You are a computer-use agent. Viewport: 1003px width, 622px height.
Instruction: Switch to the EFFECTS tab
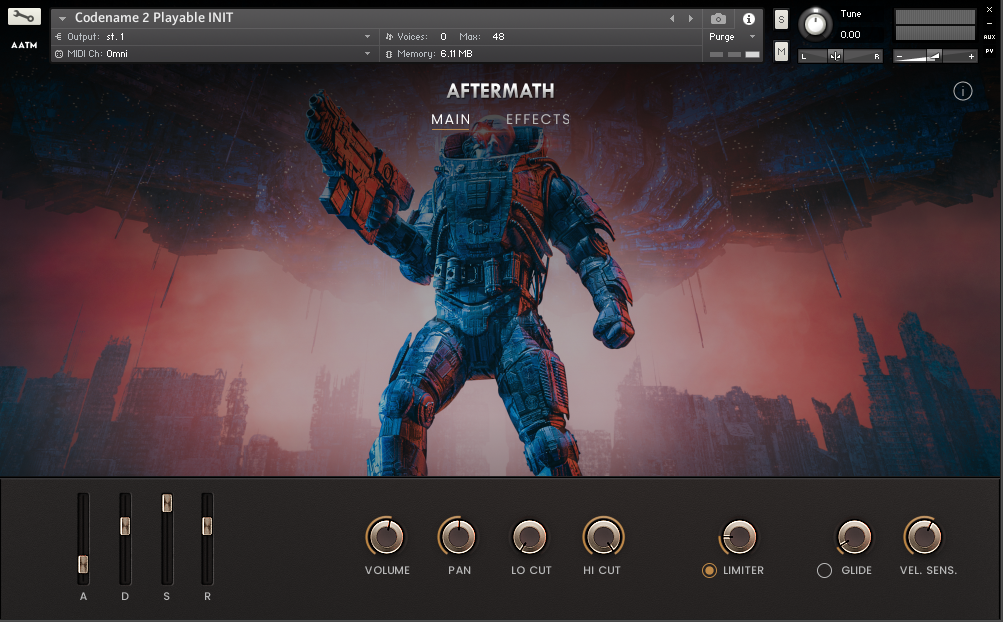click(538, 120)
